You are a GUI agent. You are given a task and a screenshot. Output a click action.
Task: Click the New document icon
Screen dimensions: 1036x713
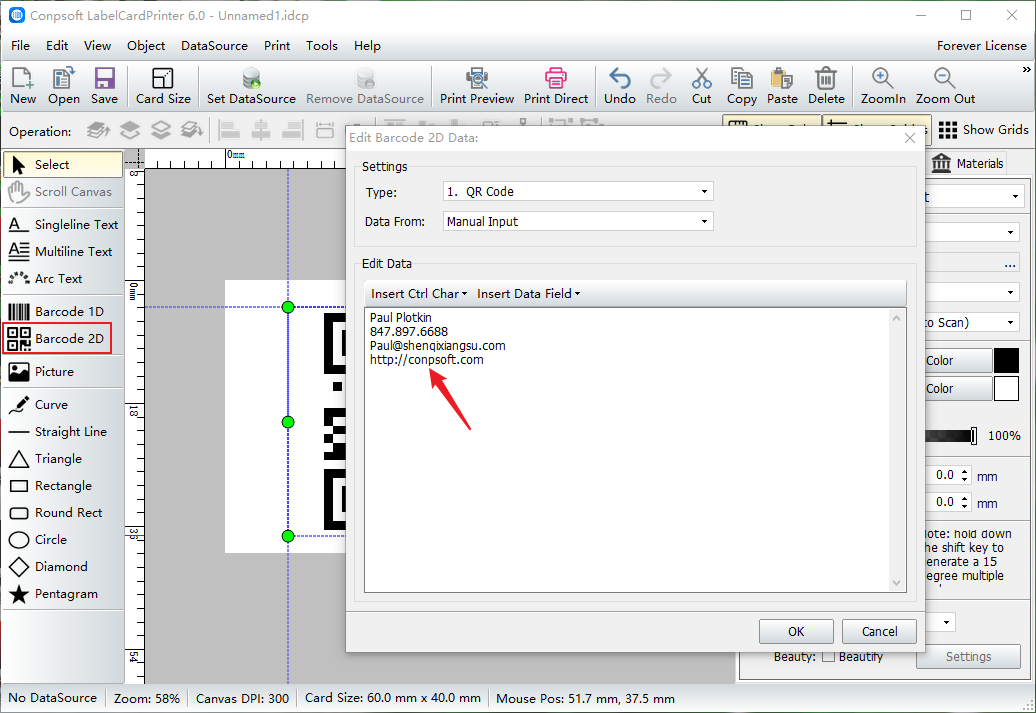click(22, 86)
